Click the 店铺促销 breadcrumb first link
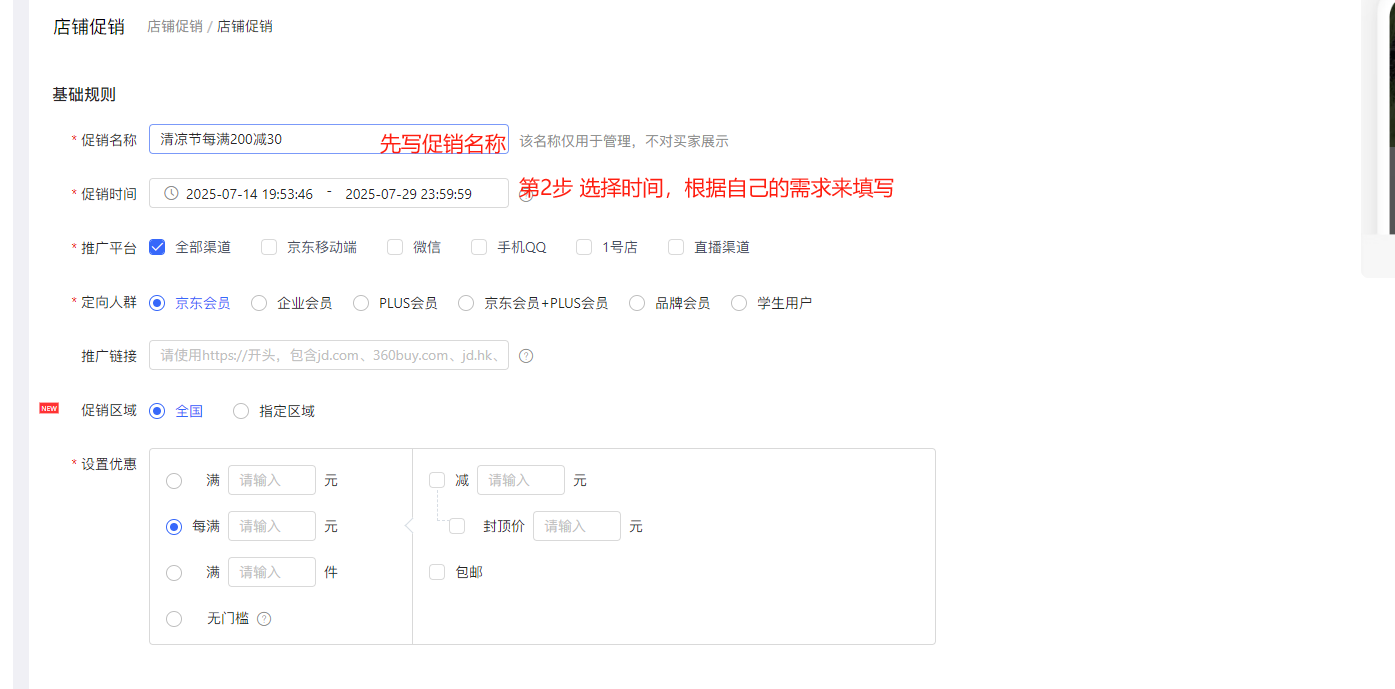 pyautogui.click(x=174, y=27)
